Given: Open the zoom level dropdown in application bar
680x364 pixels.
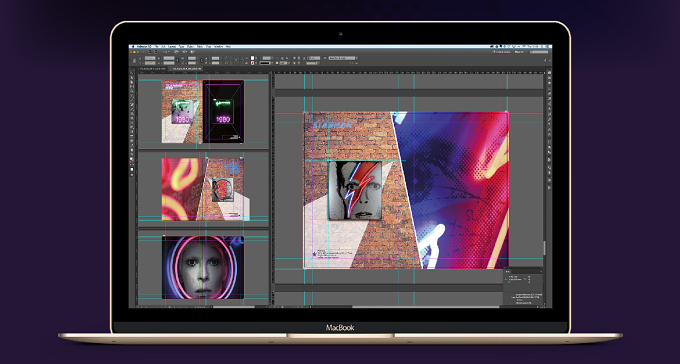Looking at the screenshot, I should click(x=166, y=52).
